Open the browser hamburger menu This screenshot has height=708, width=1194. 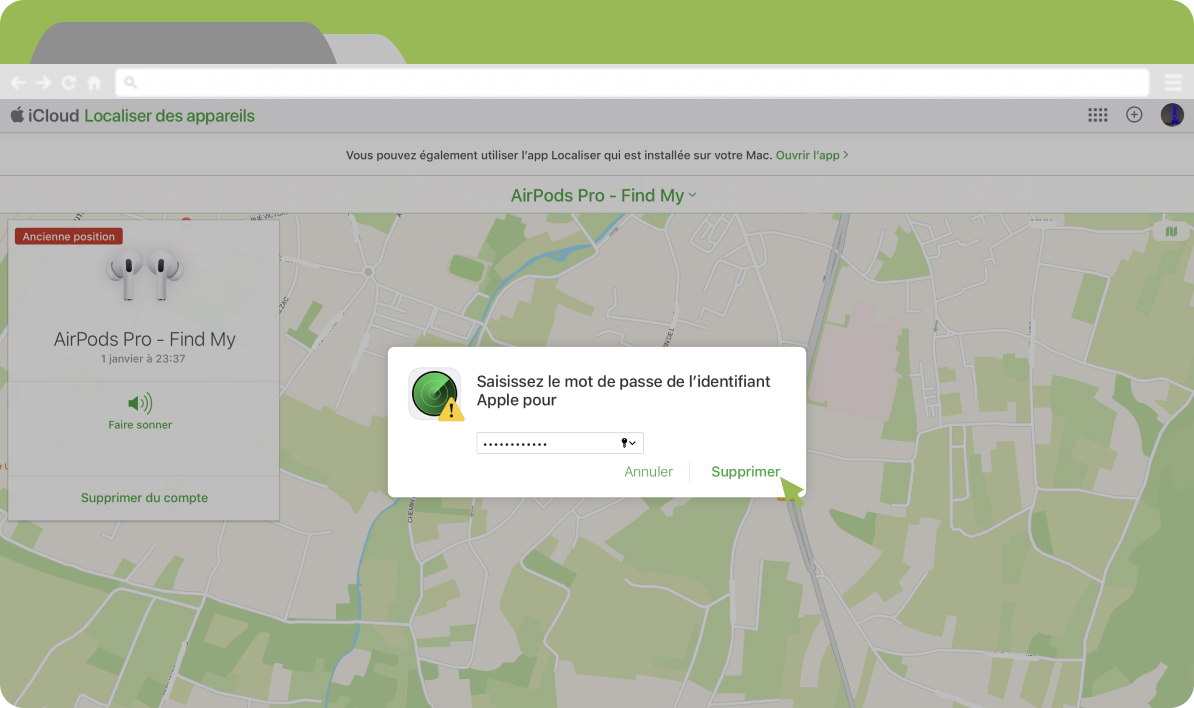(1173, 82)
